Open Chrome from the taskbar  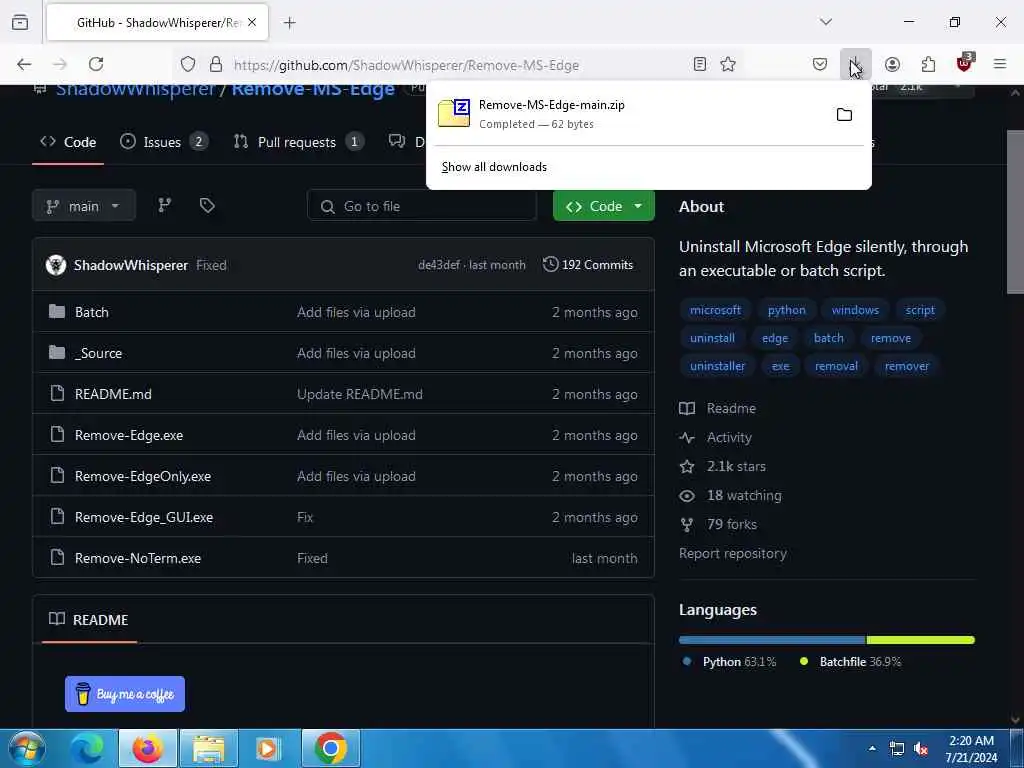pos(330,748)
